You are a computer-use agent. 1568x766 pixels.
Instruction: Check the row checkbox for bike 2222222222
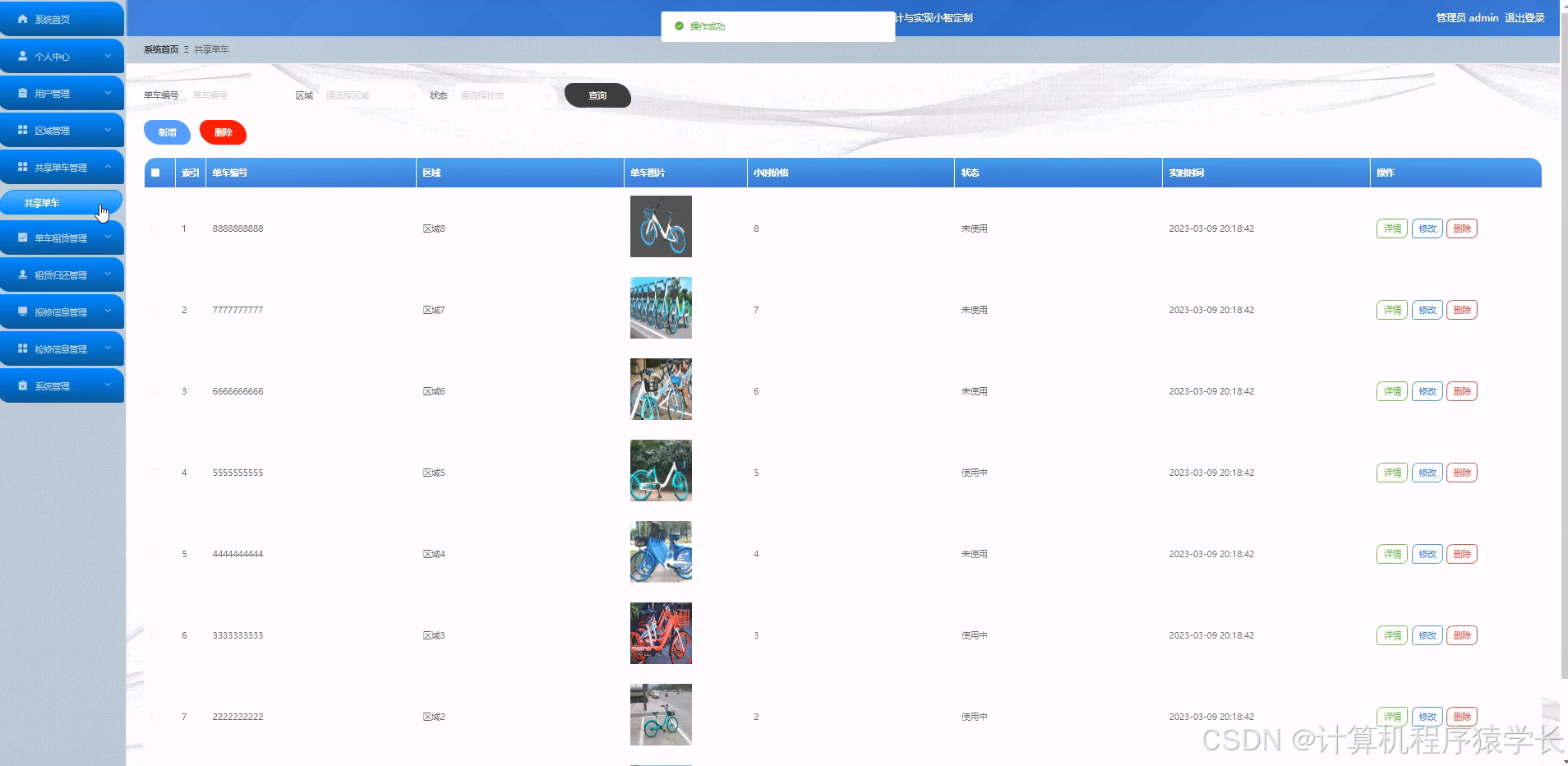(155, 717)
